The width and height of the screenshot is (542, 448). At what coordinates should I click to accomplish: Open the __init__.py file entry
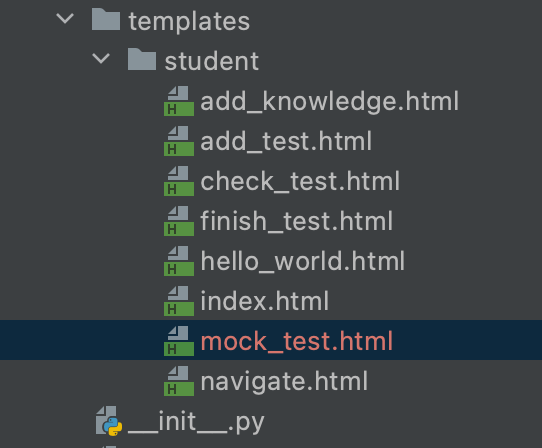[196, 422]
